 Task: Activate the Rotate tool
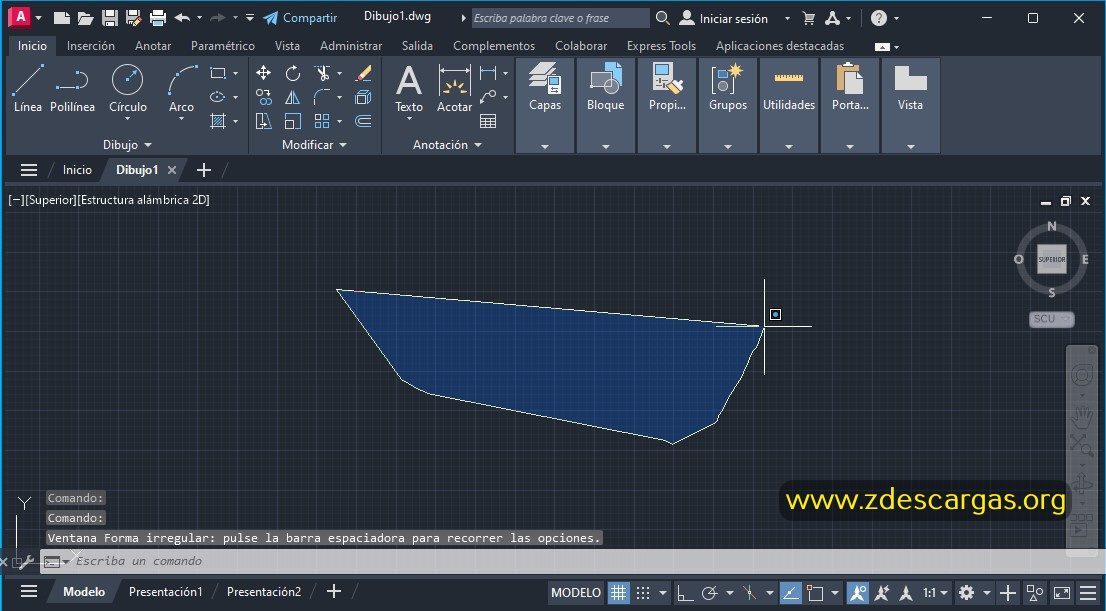point(293,73)
